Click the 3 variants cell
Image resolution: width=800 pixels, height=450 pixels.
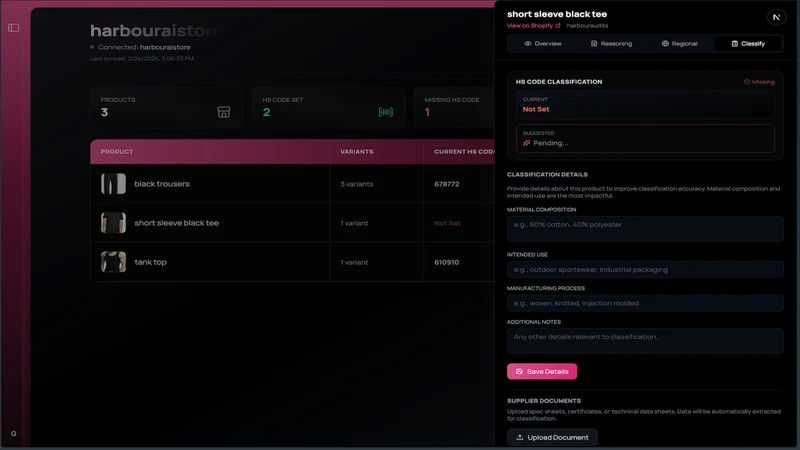(357, 184)
